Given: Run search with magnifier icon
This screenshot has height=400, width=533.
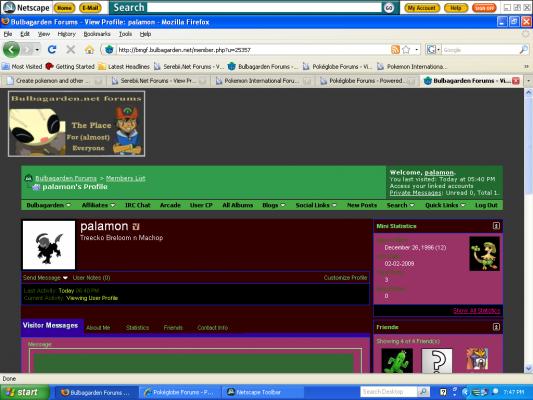Looking at the screenshot, I should pos(524,50).
